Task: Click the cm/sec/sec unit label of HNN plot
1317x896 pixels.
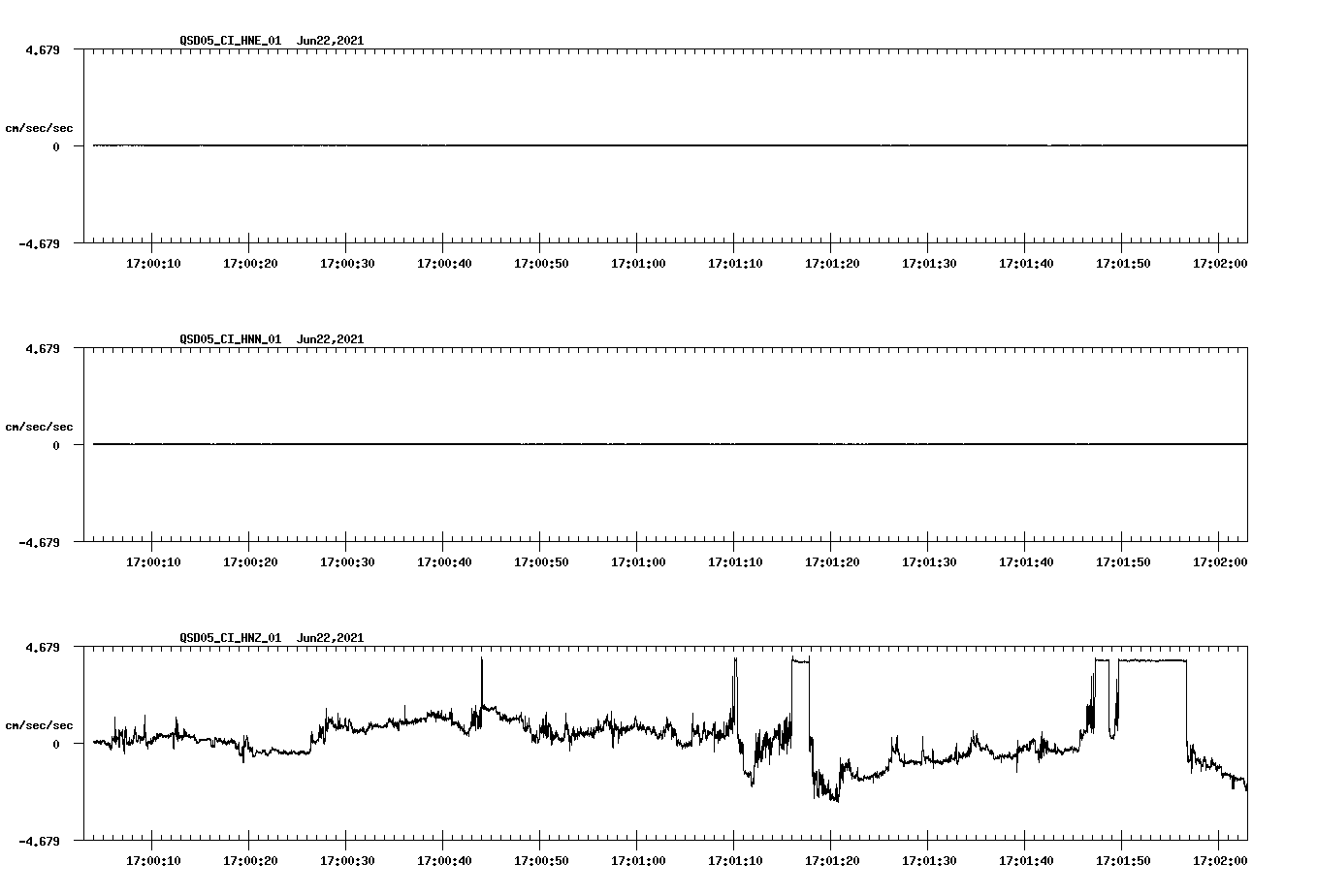Action: (x=39, y=427)
